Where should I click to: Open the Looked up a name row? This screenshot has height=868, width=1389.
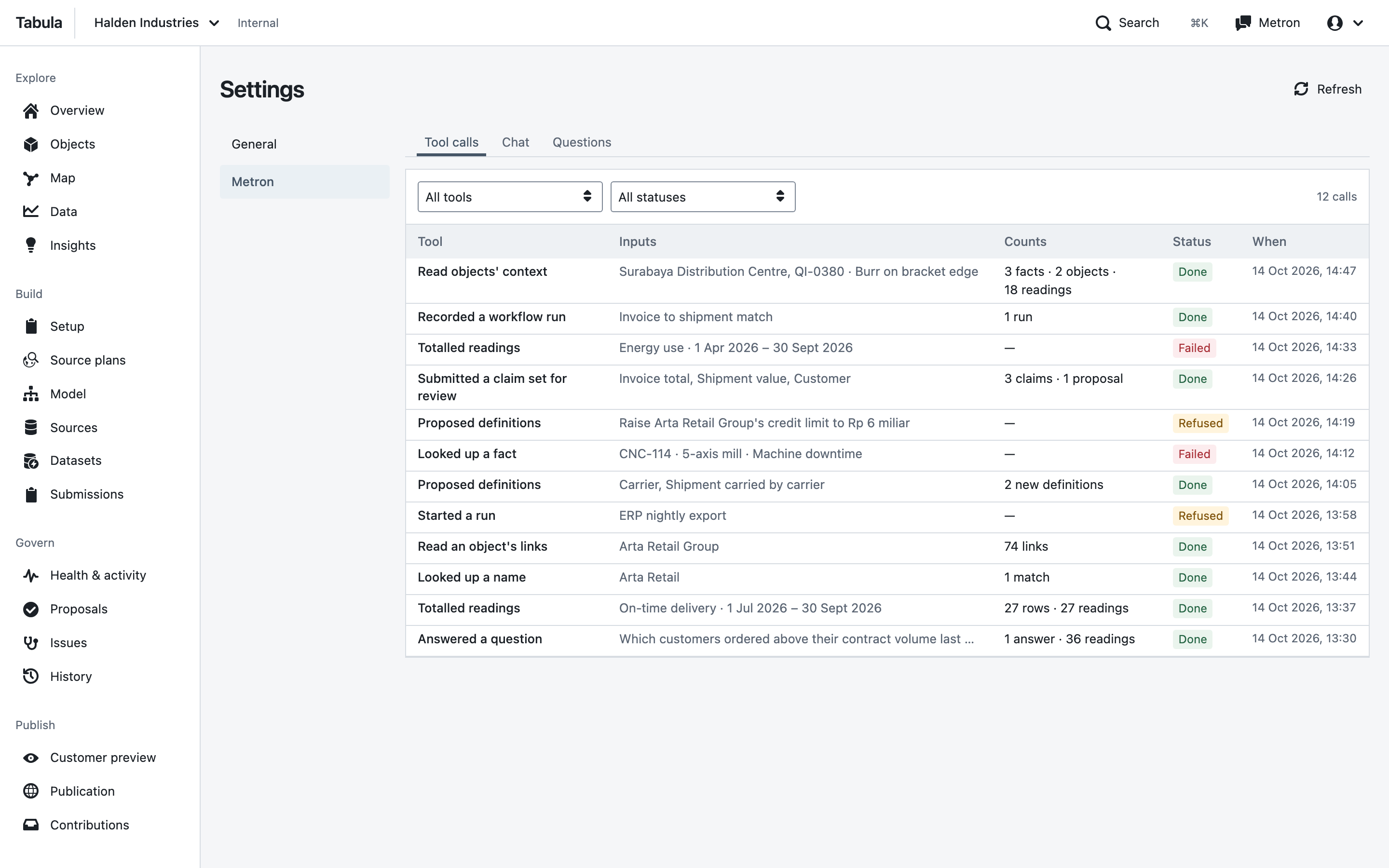point(887,579)
